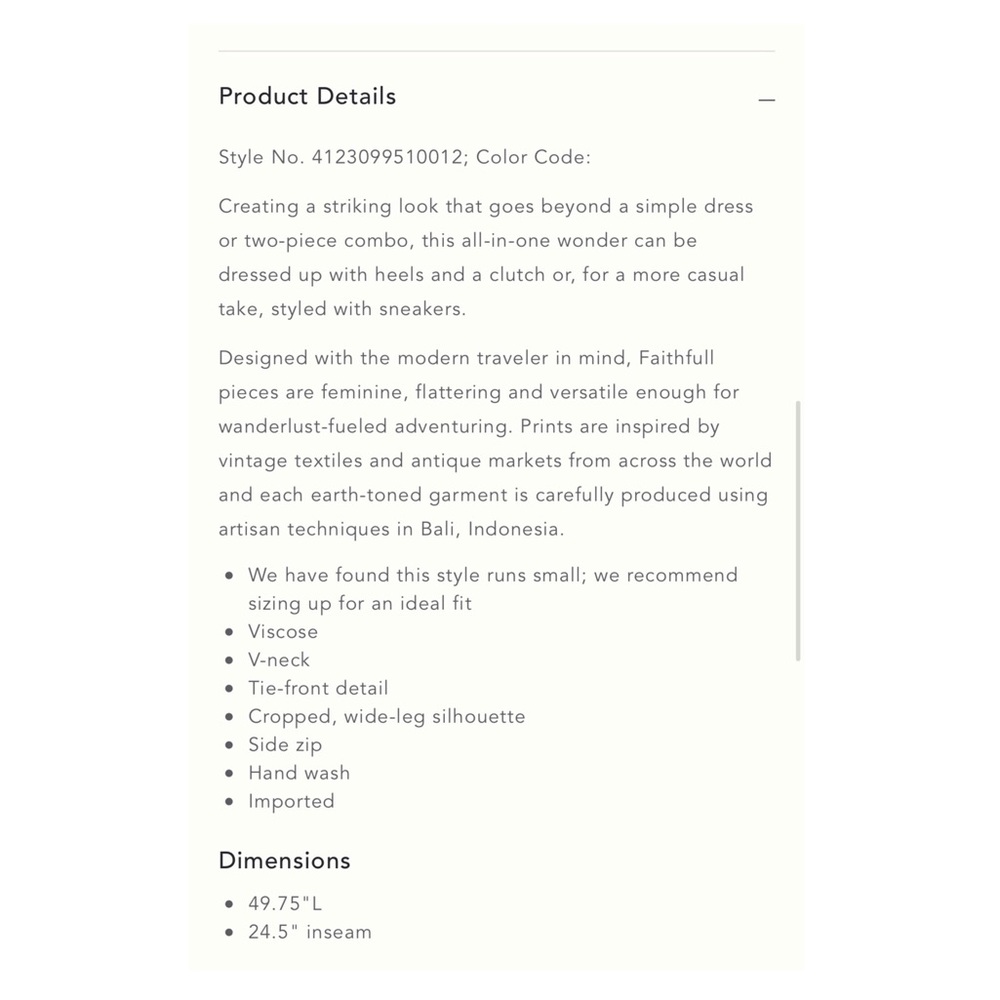The width and height of the screenshot is (1000, 1000).
Task: Collapse the Product Details section minus icon
Action: click(x=767, y=100)
